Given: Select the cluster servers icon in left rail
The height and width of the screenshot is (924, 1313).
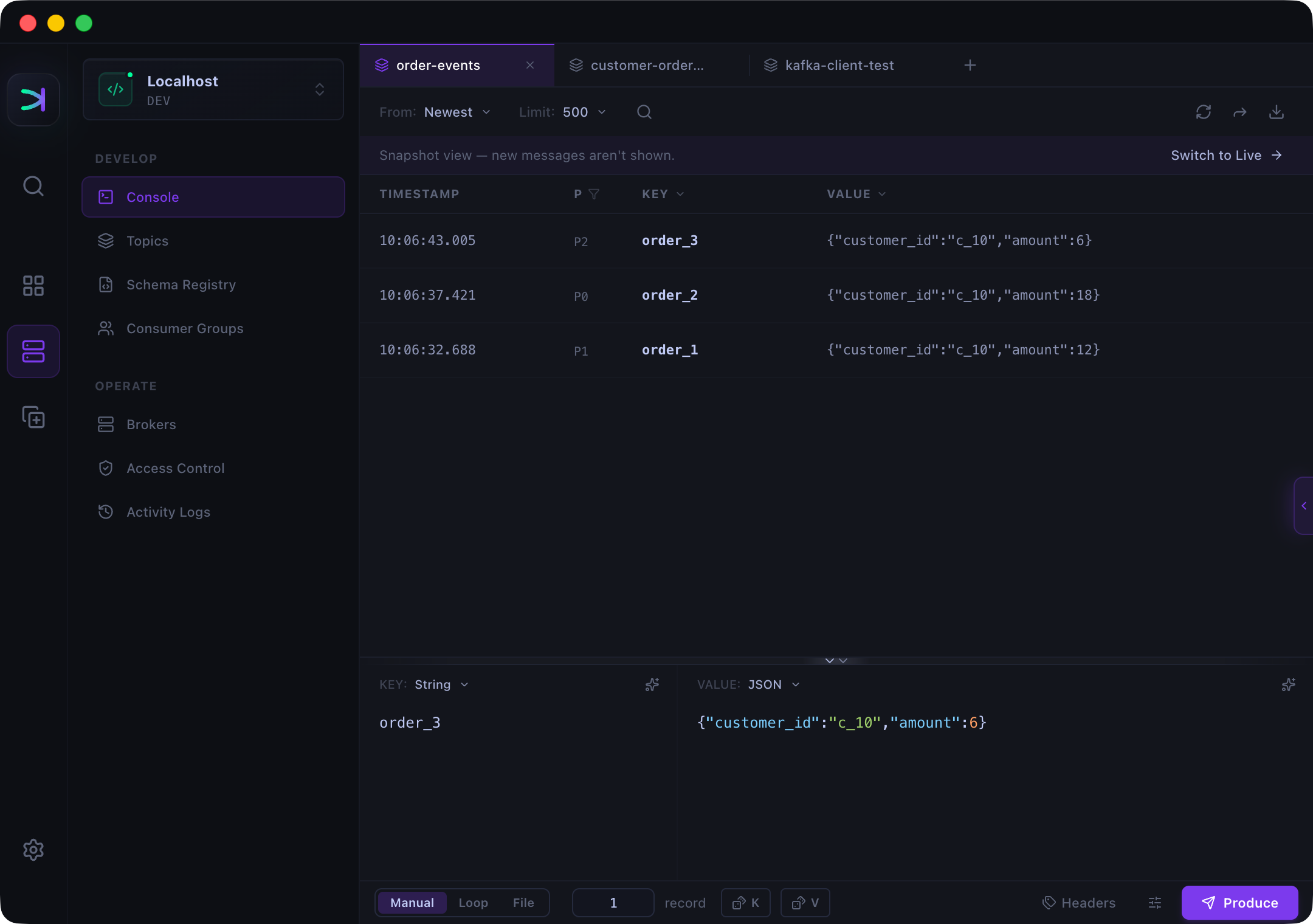Looking at the screenshot, I should [33, 351].
